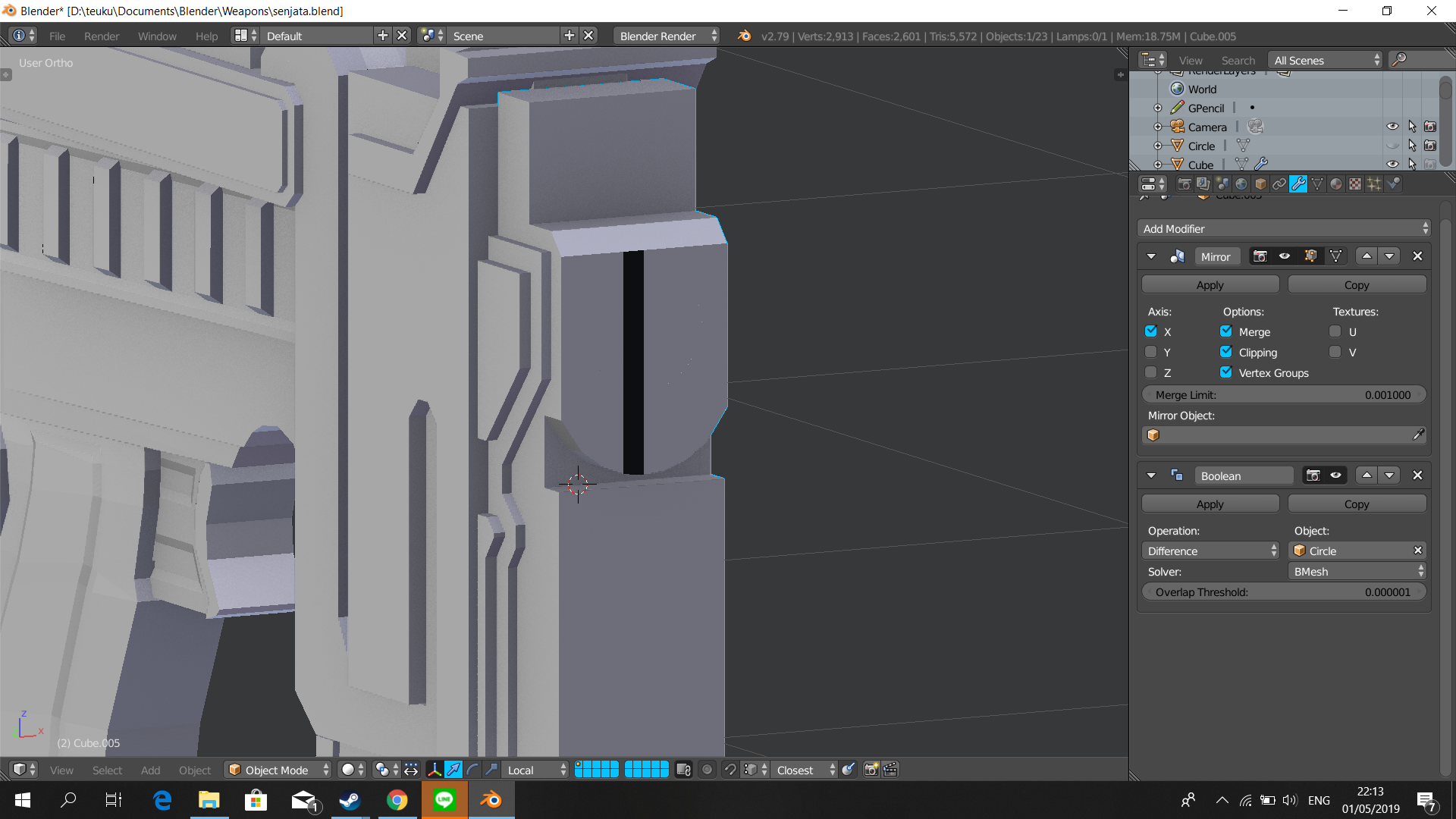1456x819 pixels.
Task: Open the Render menu in the top bar
Action: coord(101,36)
